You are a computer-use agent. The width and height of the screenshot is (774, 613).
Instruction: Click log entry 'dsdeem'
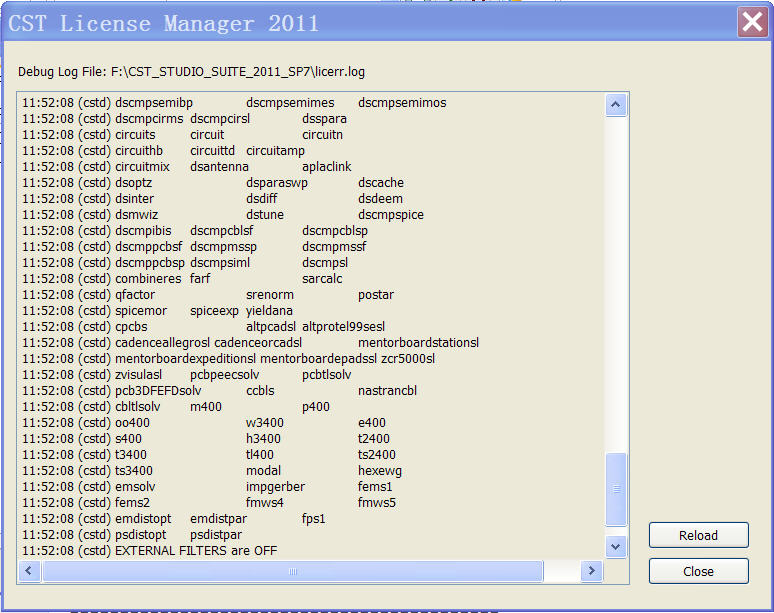381,199
